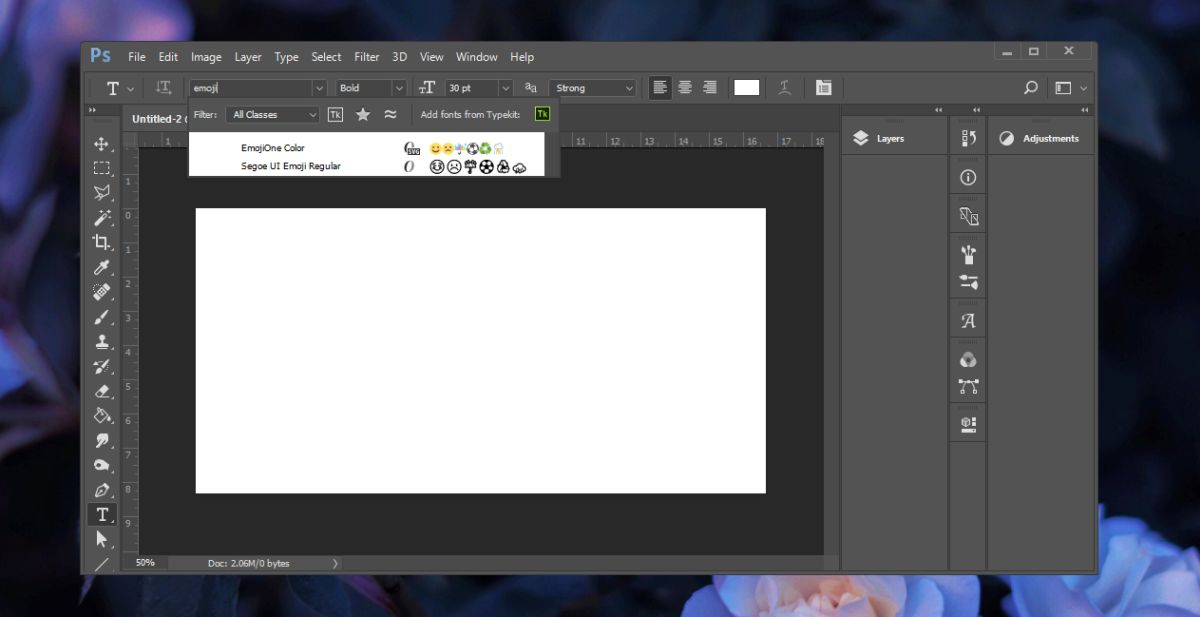Open the Clone Source panel icon
Screen dimensions: 1200x617
coord(967,215)
